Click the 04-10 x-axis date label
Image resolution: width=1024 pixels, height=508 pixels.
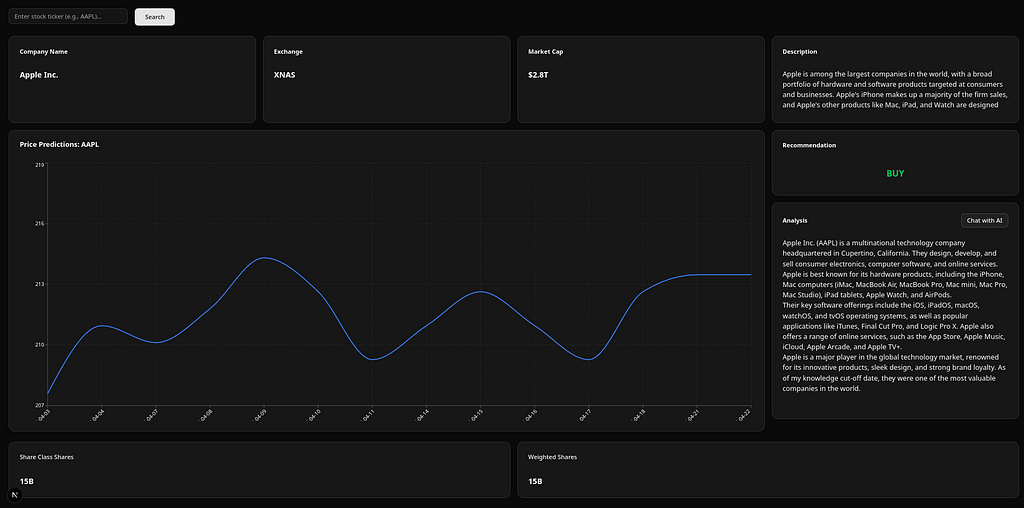point(313,416)
